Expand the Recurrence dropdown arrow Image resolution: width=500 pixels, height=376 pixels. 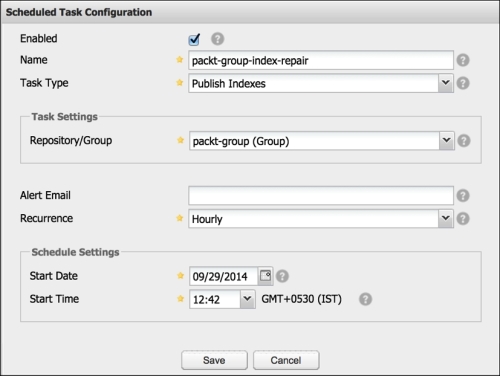pos(446,219)
